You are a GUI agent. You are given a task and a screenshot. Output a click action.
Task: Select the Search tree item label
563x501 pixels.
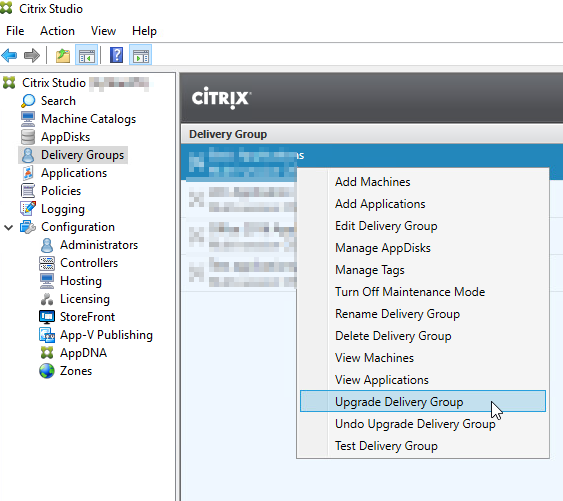[x=58, y=101]
